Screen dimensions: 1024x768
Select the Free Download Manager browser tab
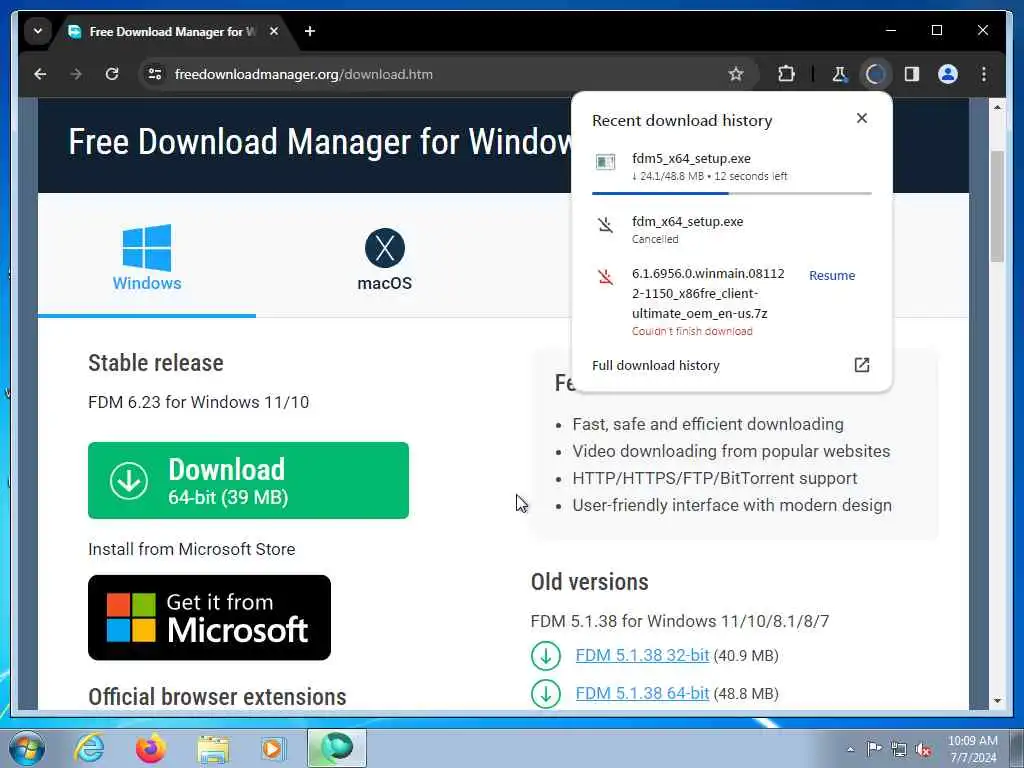[x=173, y=31]
